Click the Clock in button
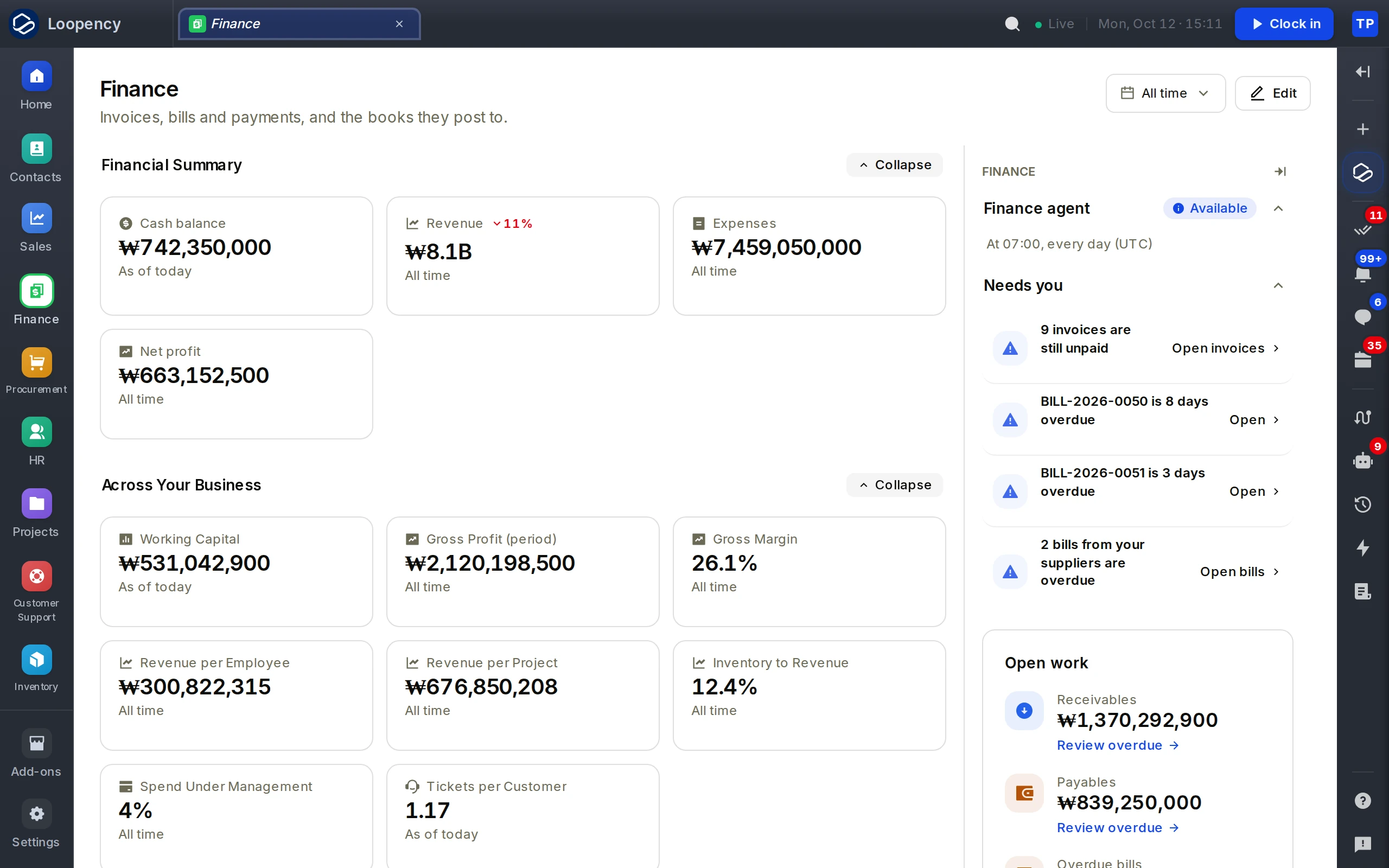This screenshot has width=1389, height=868. (1284, 23)
